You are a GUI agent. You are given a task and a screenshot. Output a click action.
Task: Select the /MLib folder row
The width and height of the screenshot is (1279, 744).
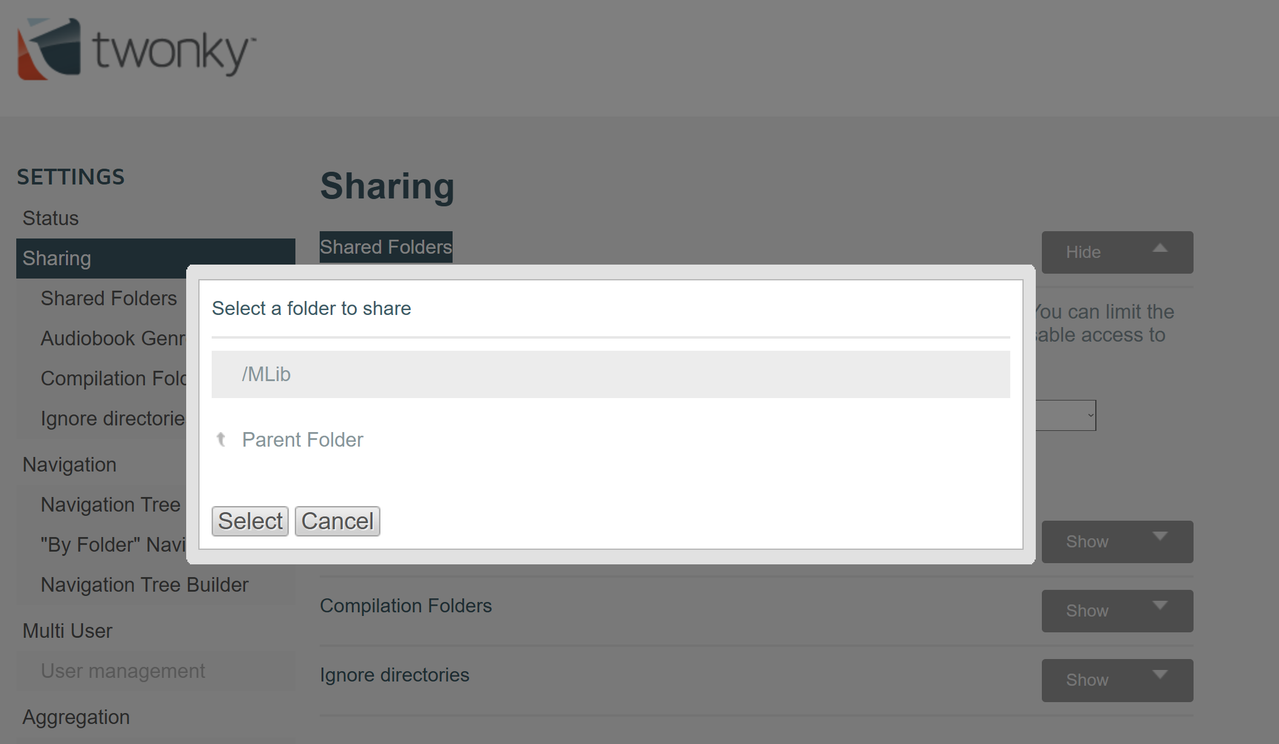pos(611,374)
